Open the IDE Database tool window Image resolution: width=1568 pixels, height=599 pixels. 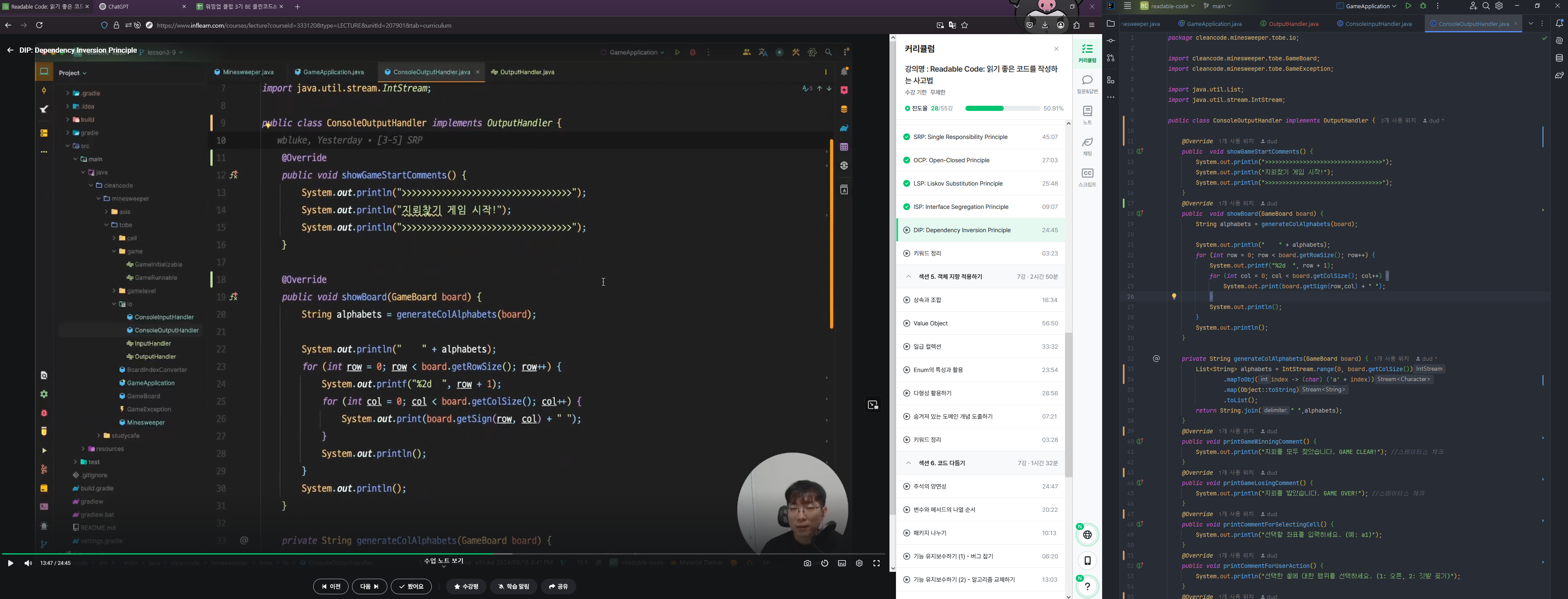click(x=1559, y=58)
